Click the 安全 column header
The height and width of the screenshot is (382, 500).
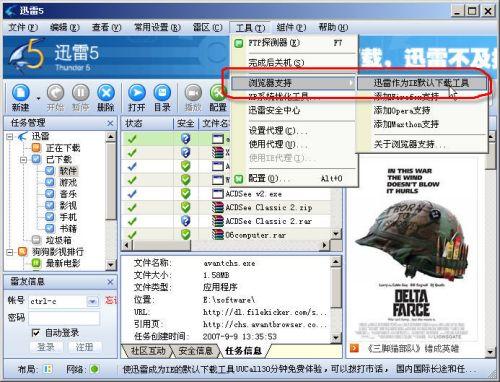pos(186,123)
